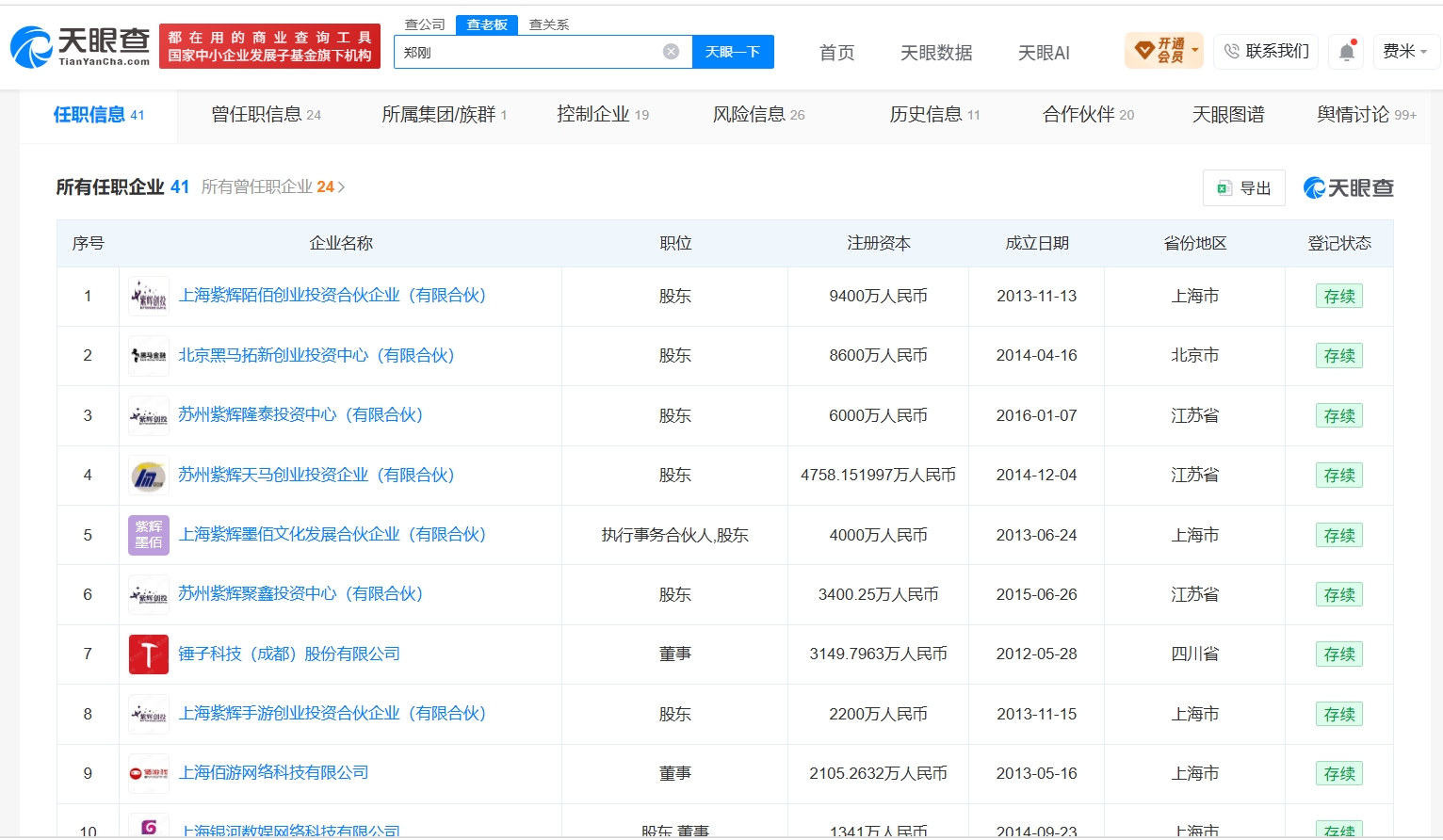
Task: Expand 所有曾任职企业 24 list
Action: 273,187
